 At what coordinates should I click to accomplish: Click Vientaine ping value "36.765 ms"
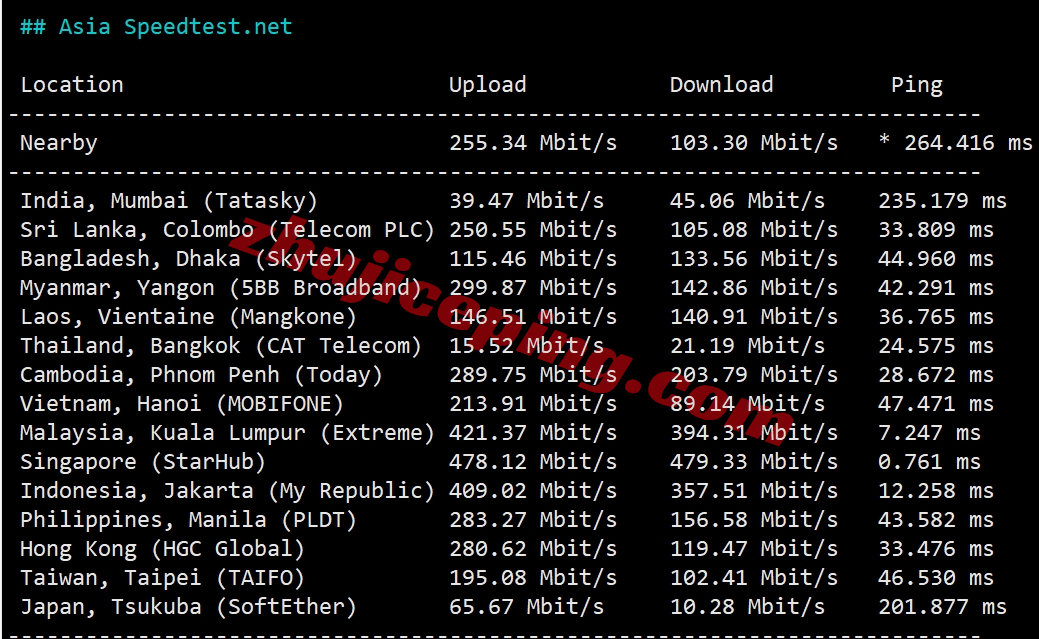coord(936,317)
